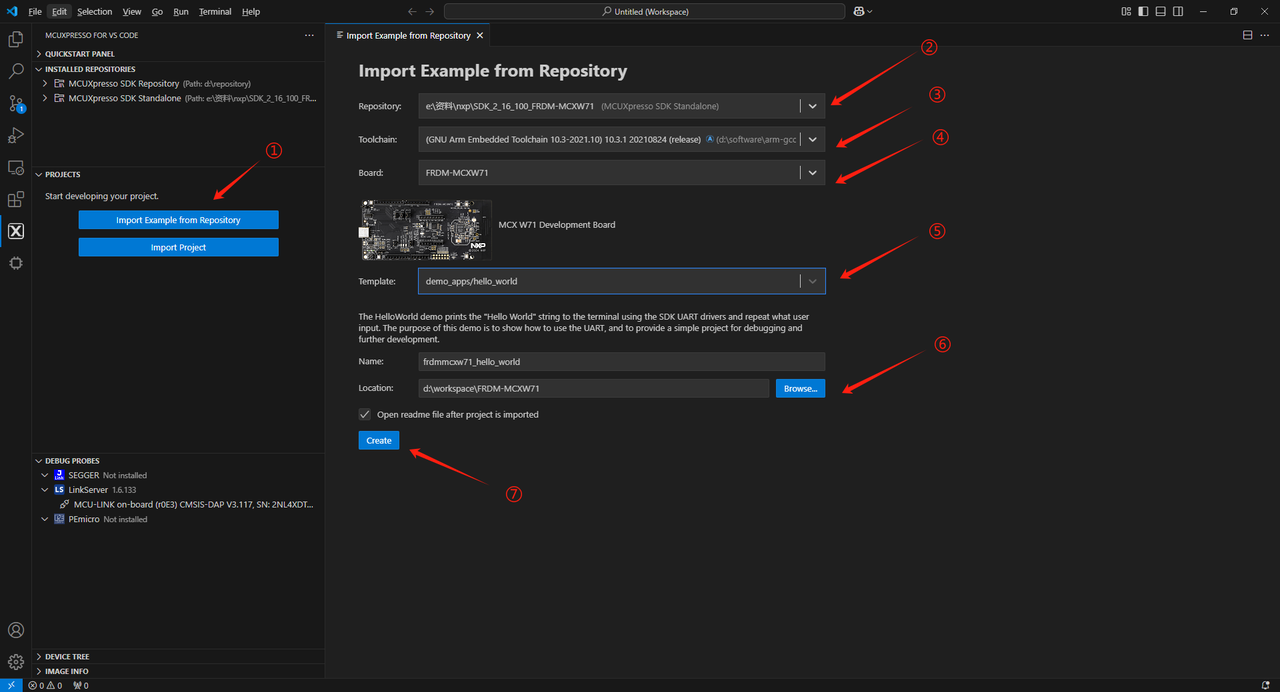Click the Import Project button

[178, 247]
